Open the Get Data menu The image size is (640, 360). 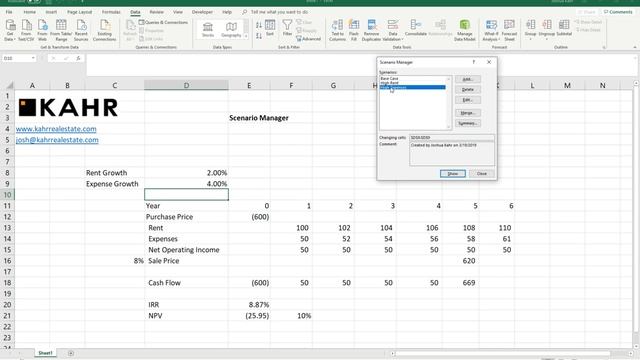tap(10, 30)
